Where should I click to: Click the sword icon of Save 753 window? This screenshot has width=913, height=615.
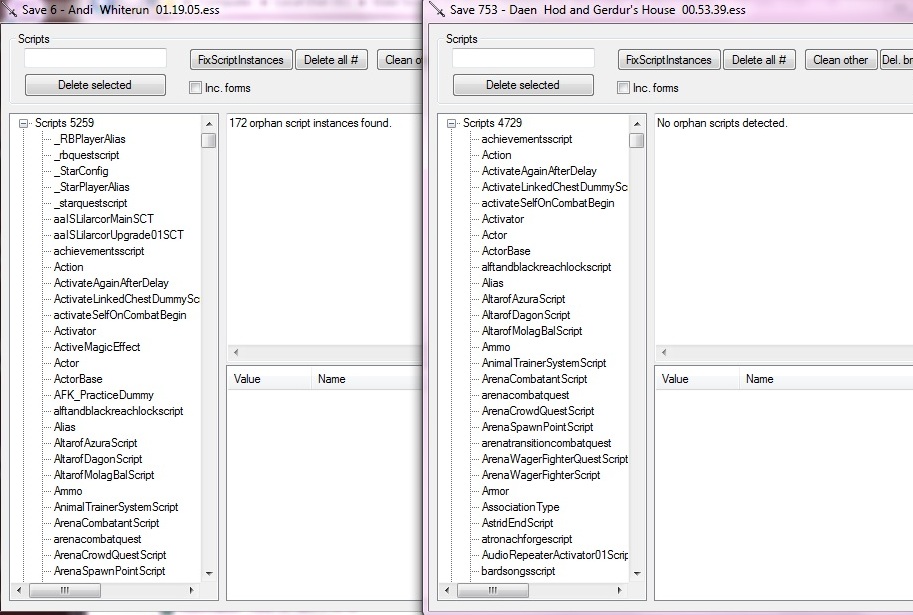point(437,9)
